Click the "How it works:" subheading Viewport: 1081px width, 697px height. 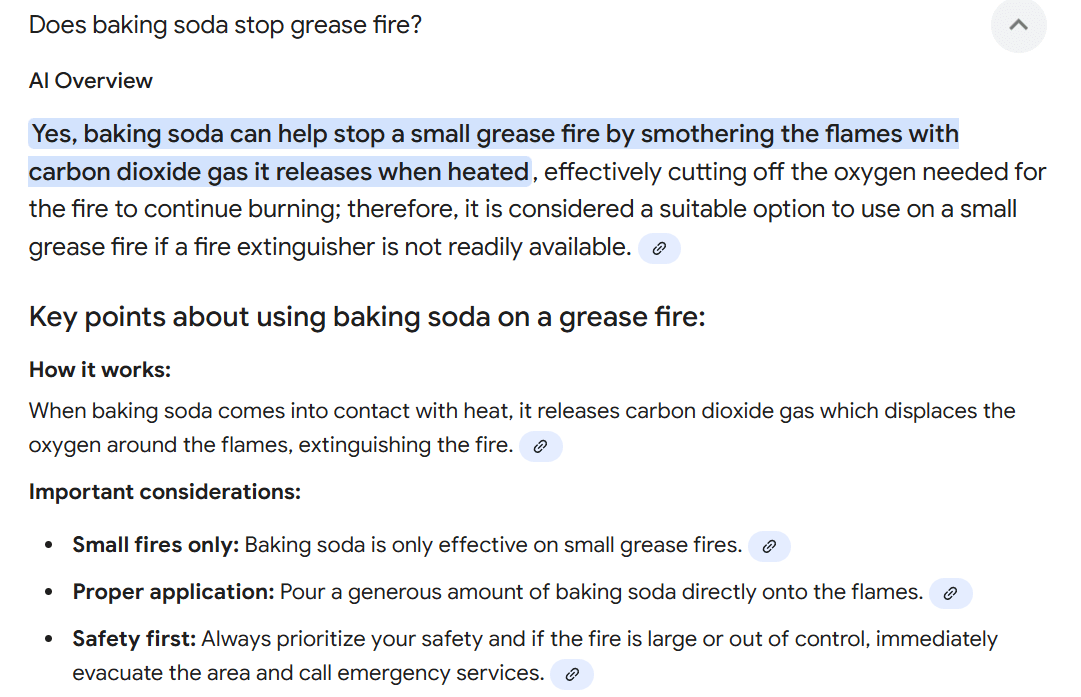tap(100, 370)
